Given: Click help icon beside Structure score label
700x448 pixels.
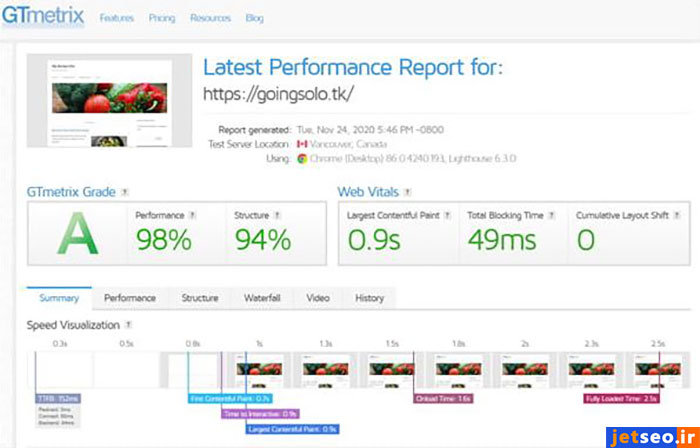Looking at the screenshot, I should tap(277, 215).
